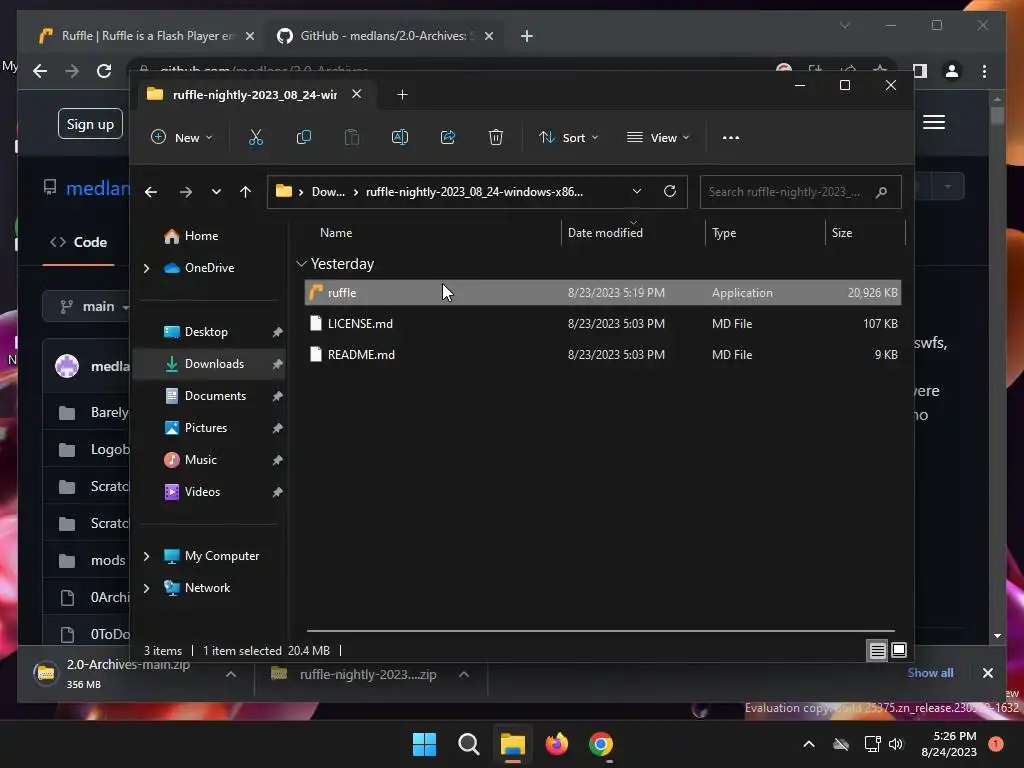
Task: Go back in File Explorer navigation
Action: tap(151, 192)
